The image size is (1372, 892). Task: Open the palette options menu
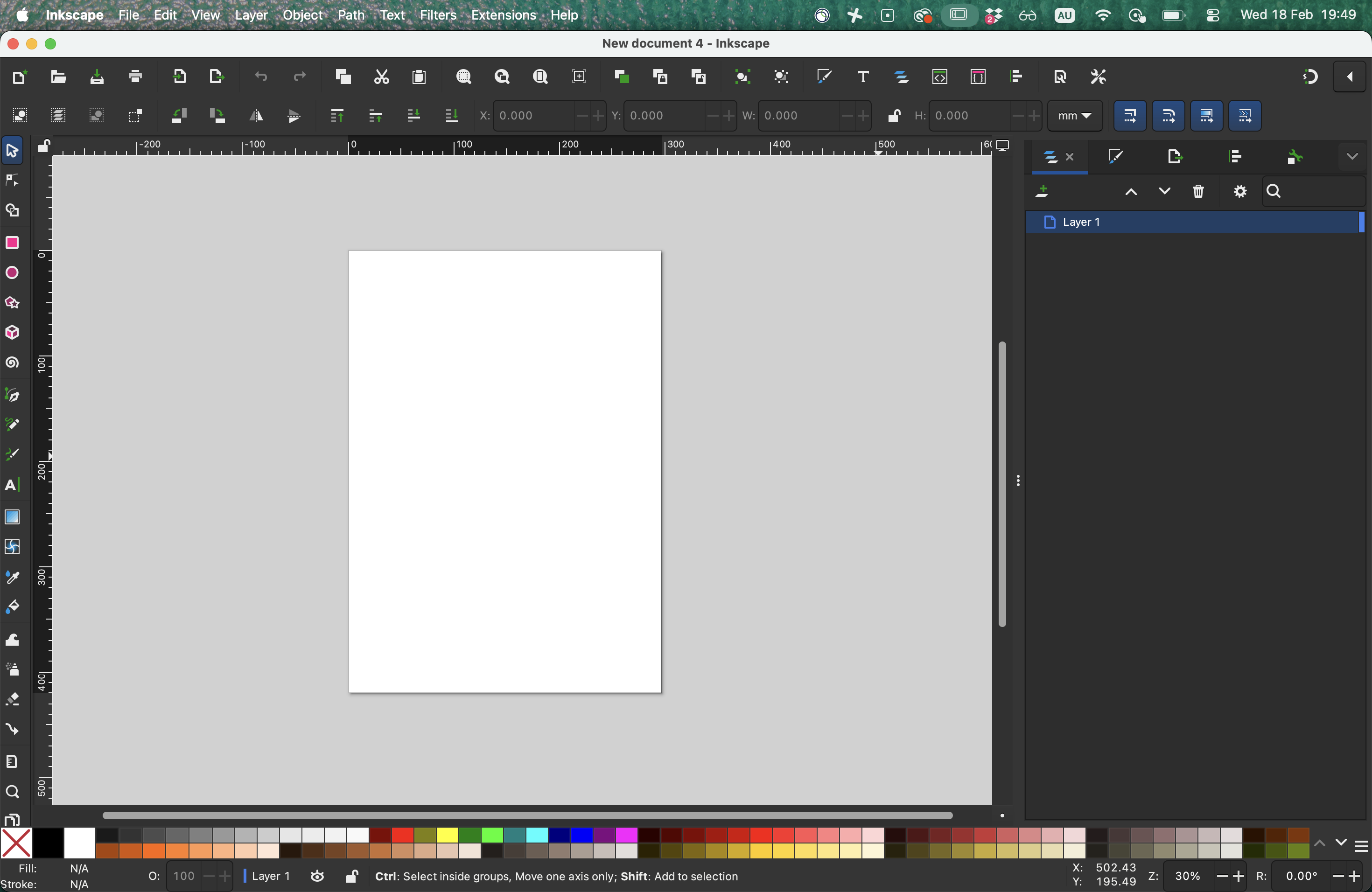pos(1362,846)
